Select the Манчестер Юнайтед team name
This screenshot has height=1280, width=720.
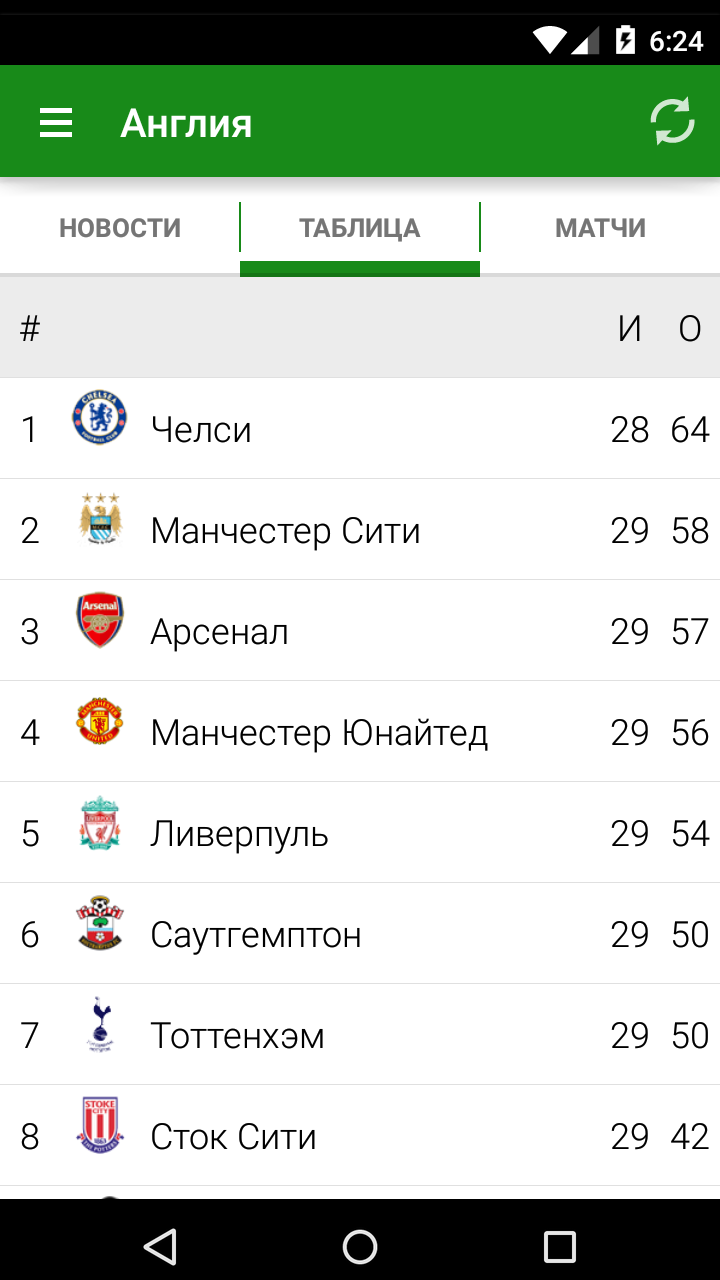319,733
